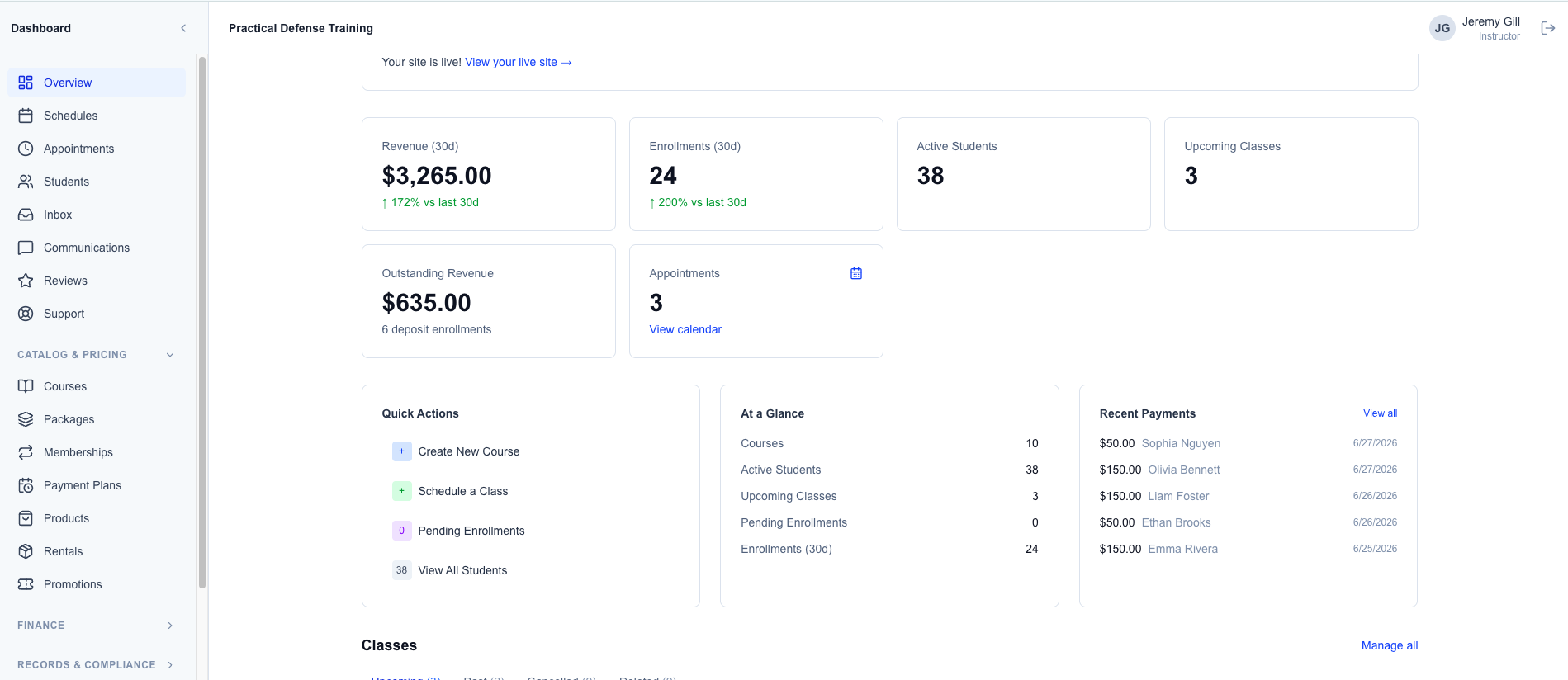Click the Promotions ticket icon

tap(26, 584)
